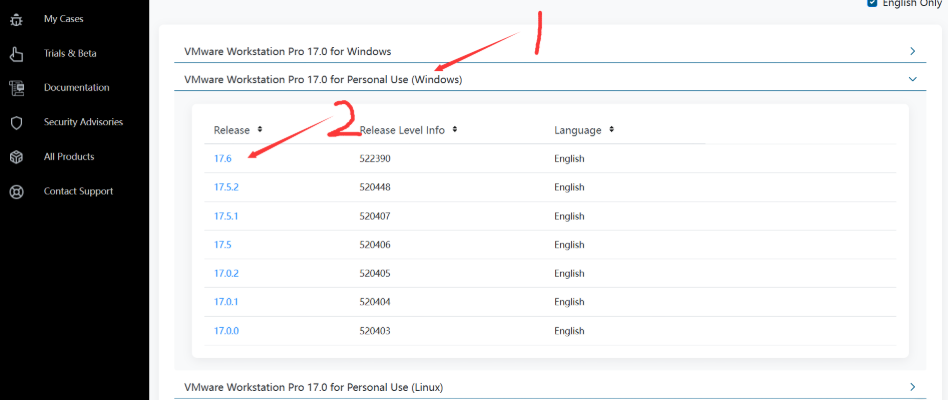
Task: Sort by Language column arrows
Action: 612,129
